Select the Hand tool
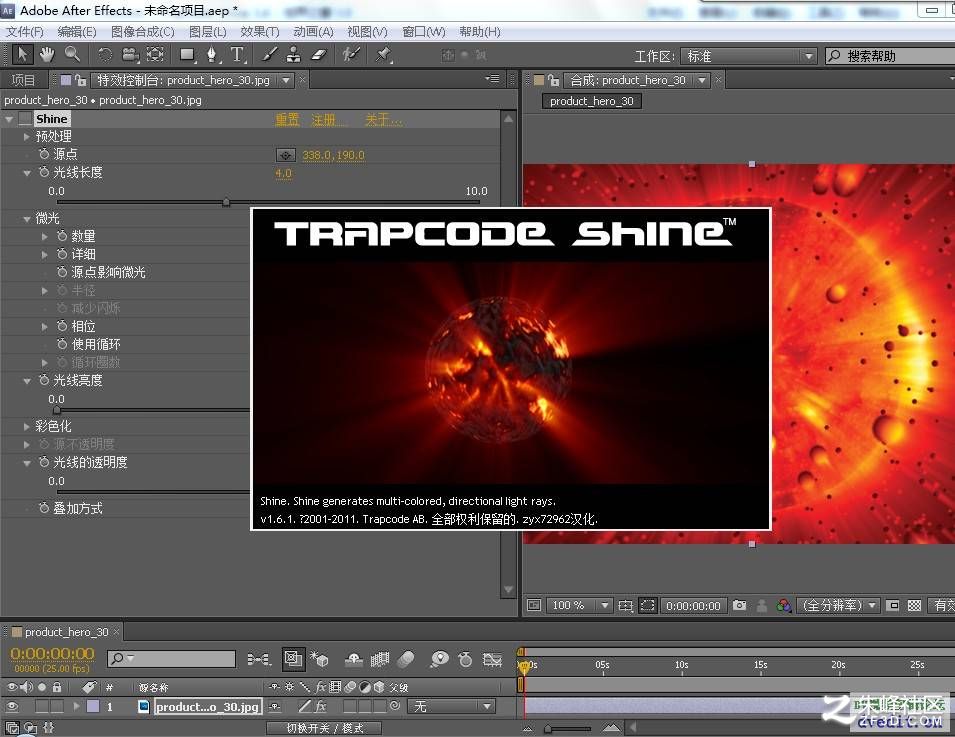The height and width of the screenshot is (737, 955). [47, 55]
